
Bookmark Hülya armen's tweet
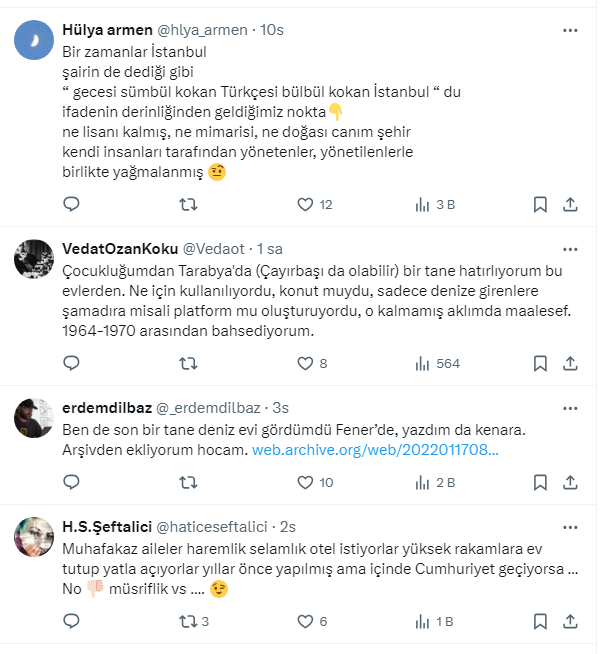(x=540, y=205)
